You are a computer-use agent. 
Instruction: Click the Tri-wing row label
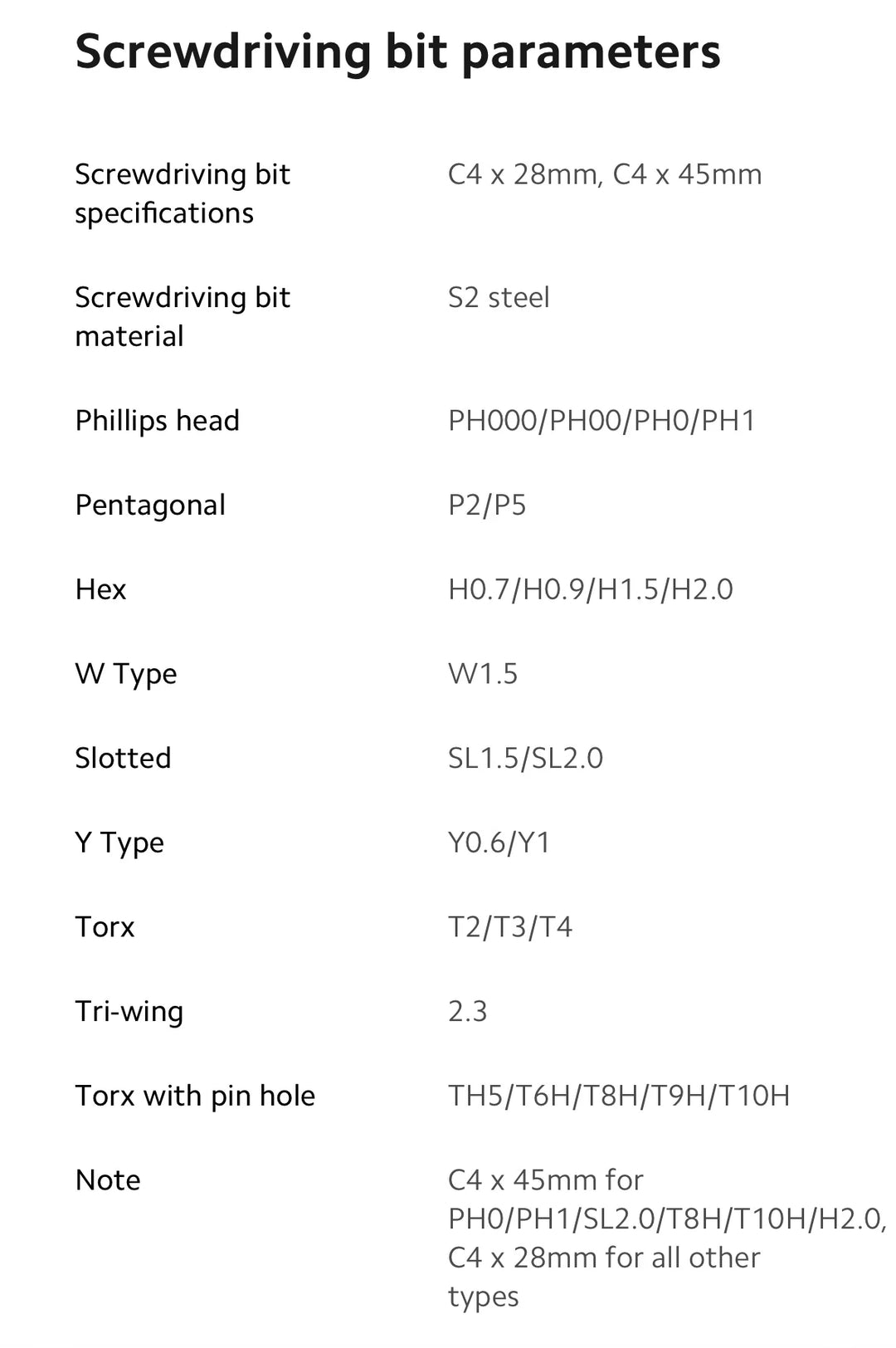pyautogui.click(x=129, y=1011)
